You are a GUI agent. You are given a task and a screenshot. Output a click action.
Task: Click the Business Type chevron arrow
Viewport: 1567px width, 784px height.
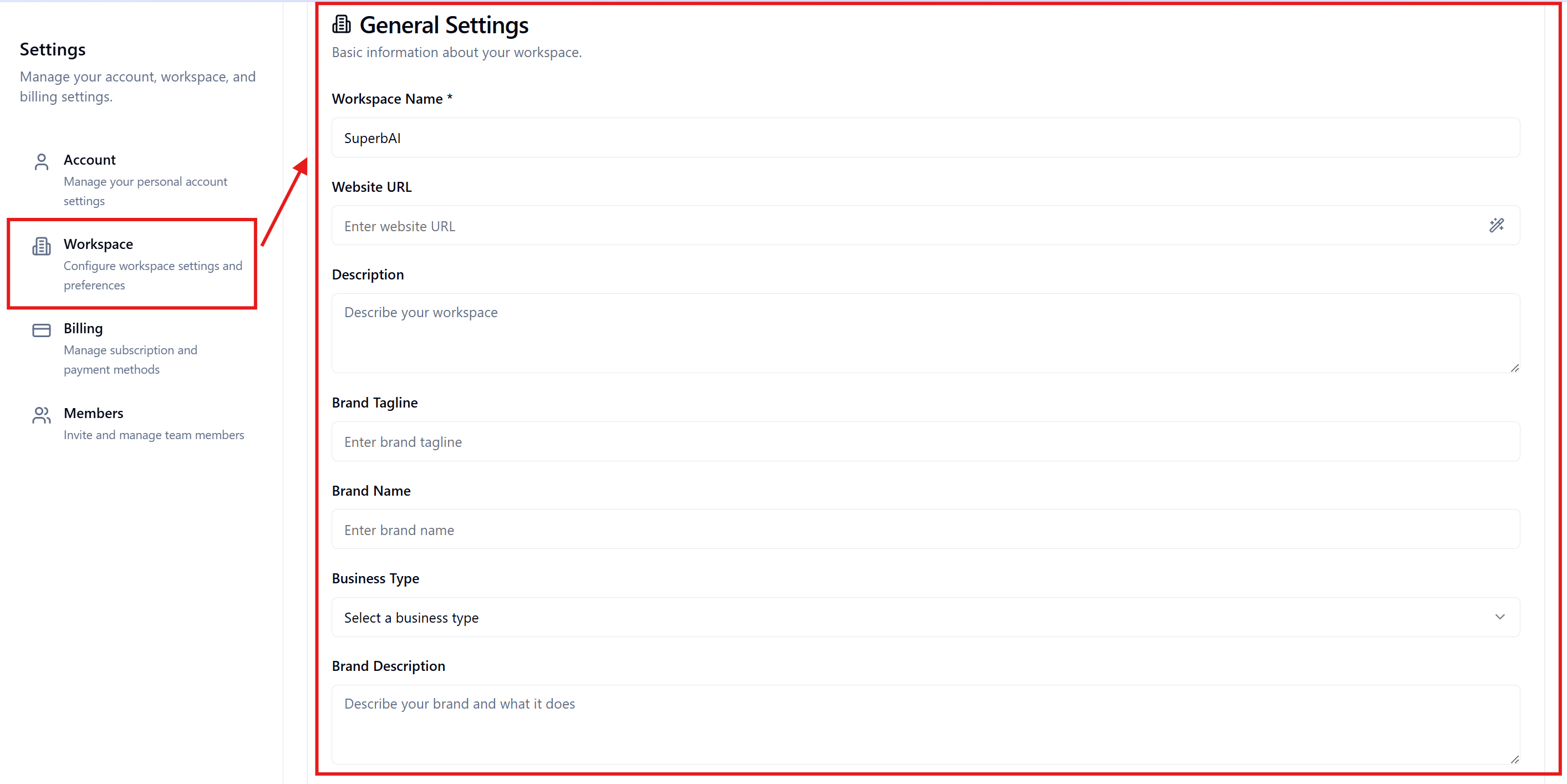(1499, 617)
